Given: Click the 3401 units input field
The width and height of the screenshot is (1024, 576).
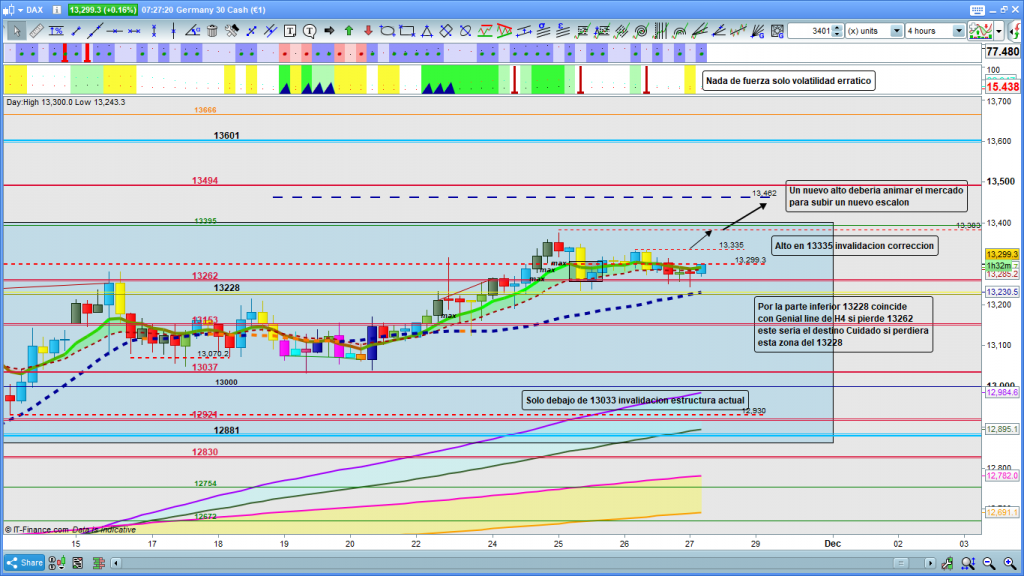Looking at the screenshot, I should click(x=810, y=31).
